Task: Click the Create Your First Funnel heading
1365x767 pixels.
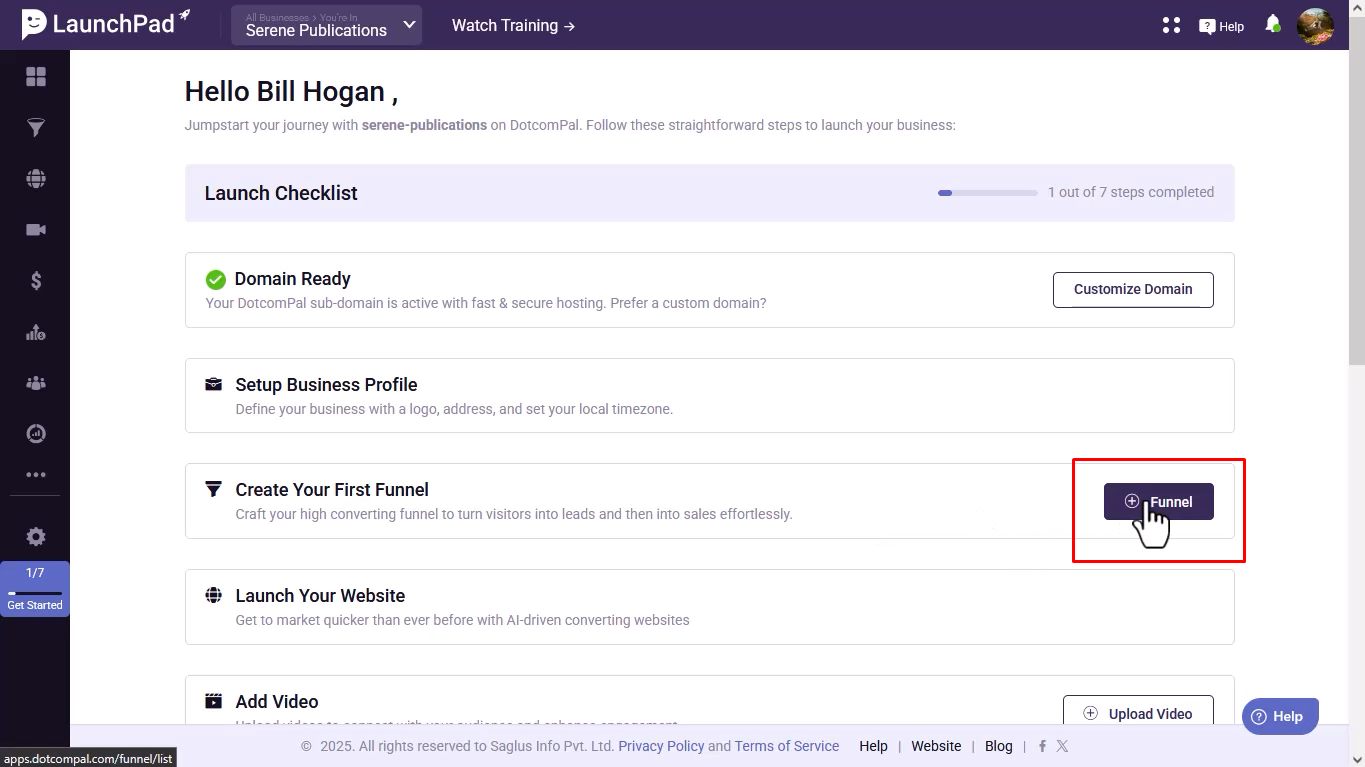Action: (x=332, y=490)
